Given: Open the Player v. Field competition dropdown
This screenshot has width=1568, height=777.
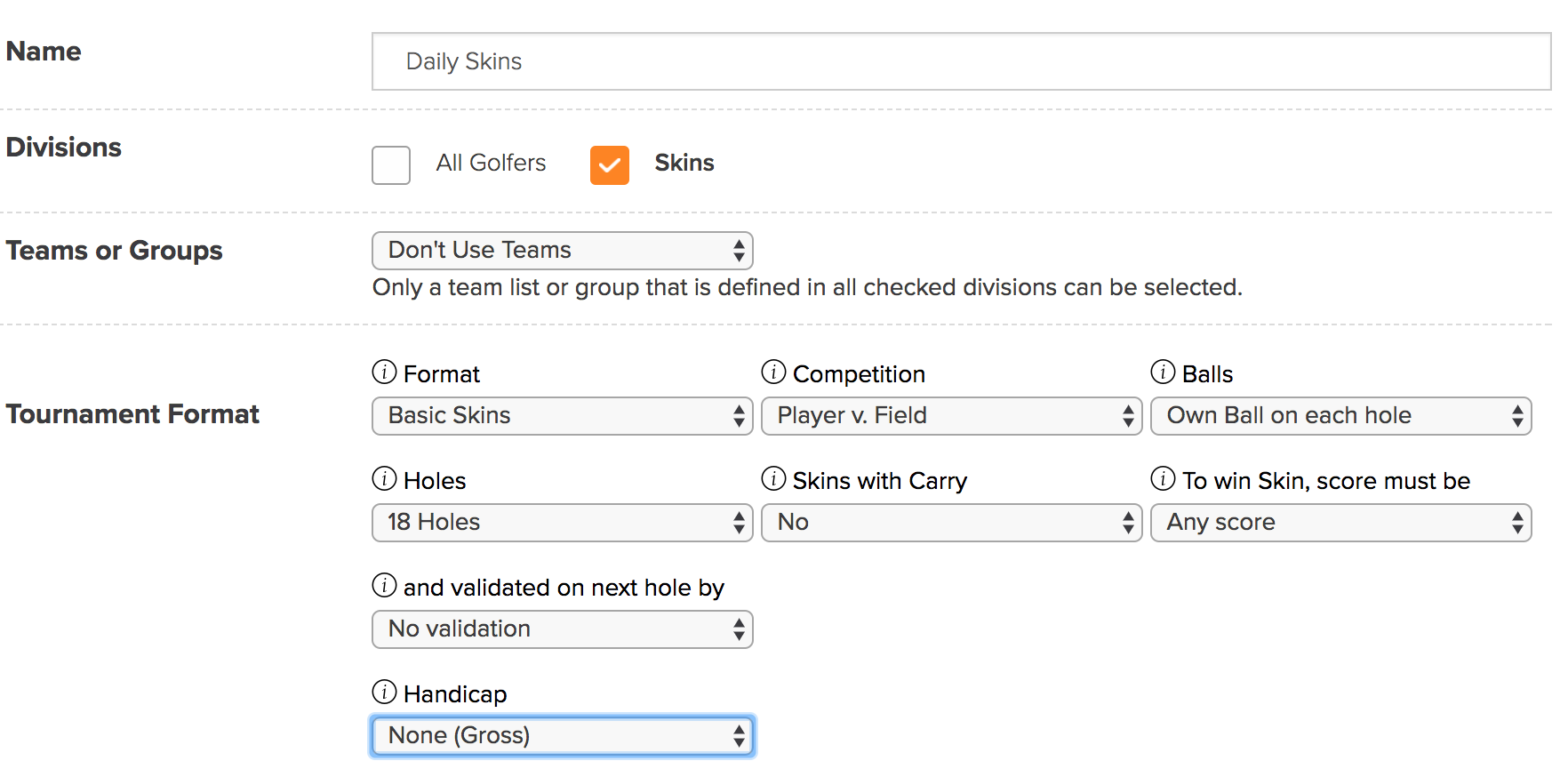Looking at the screenshot, I should pyautogui.click(x=951, y=416).
